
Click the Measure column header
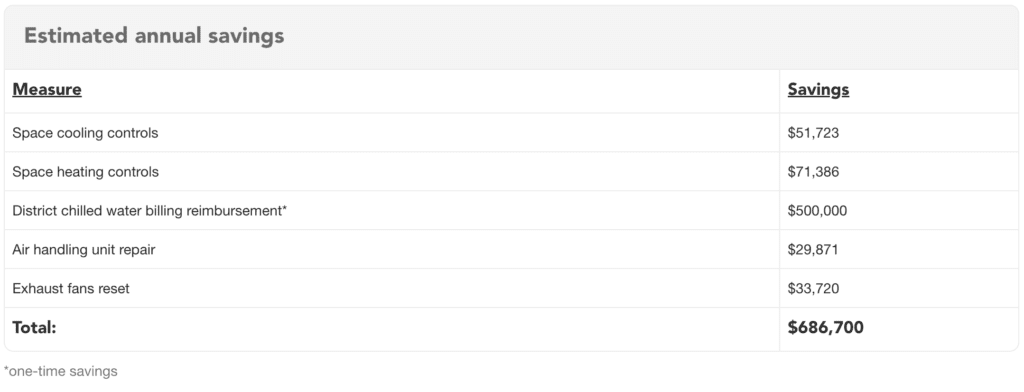point(47,90)
